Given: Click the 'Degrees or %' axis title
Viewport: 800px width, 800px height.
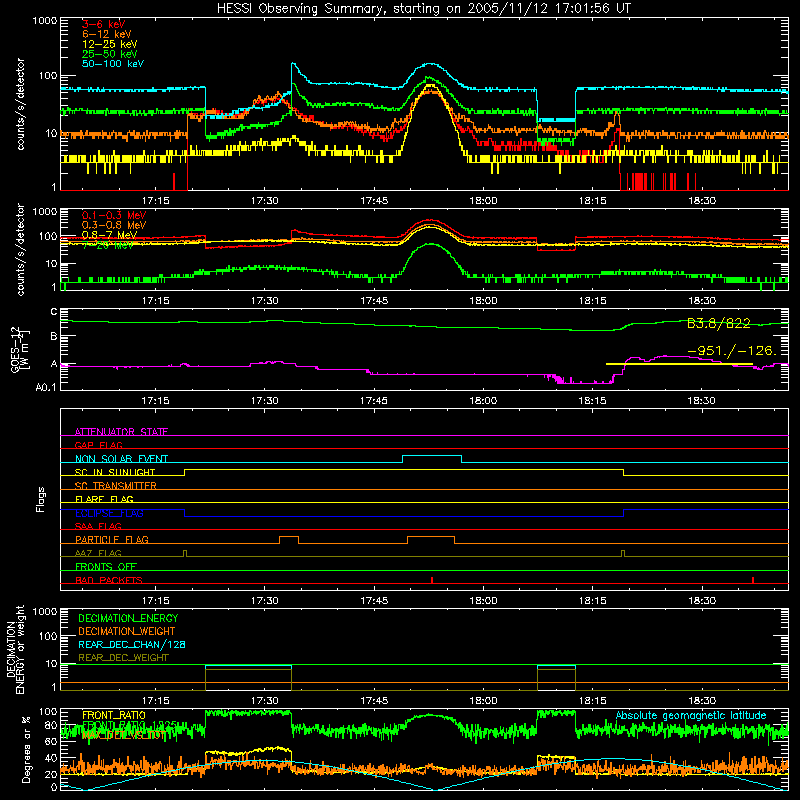Looking at the screenshot, I should (26, 749).
